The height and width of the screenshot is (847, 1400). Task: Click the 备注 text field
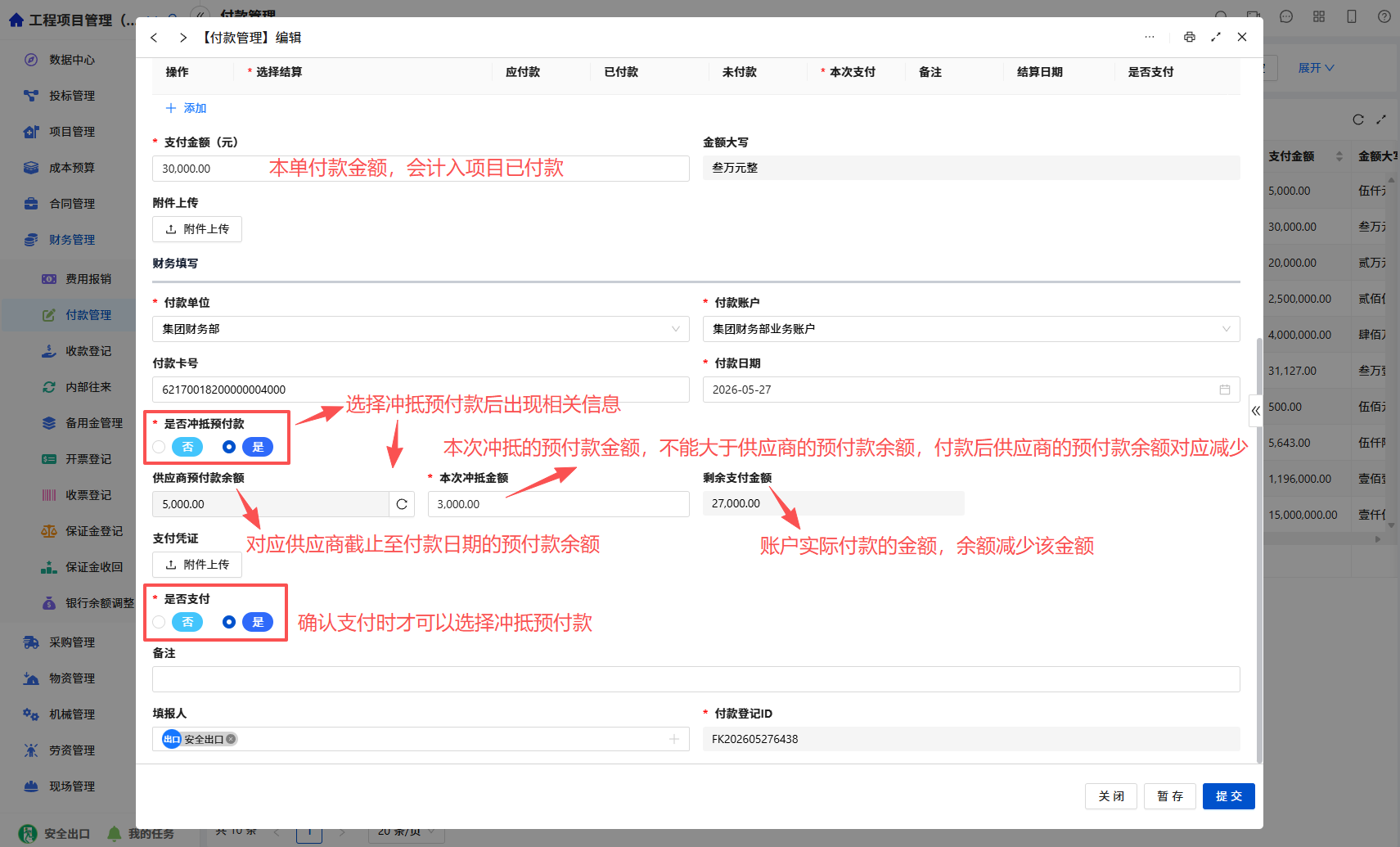click(696, 679)
